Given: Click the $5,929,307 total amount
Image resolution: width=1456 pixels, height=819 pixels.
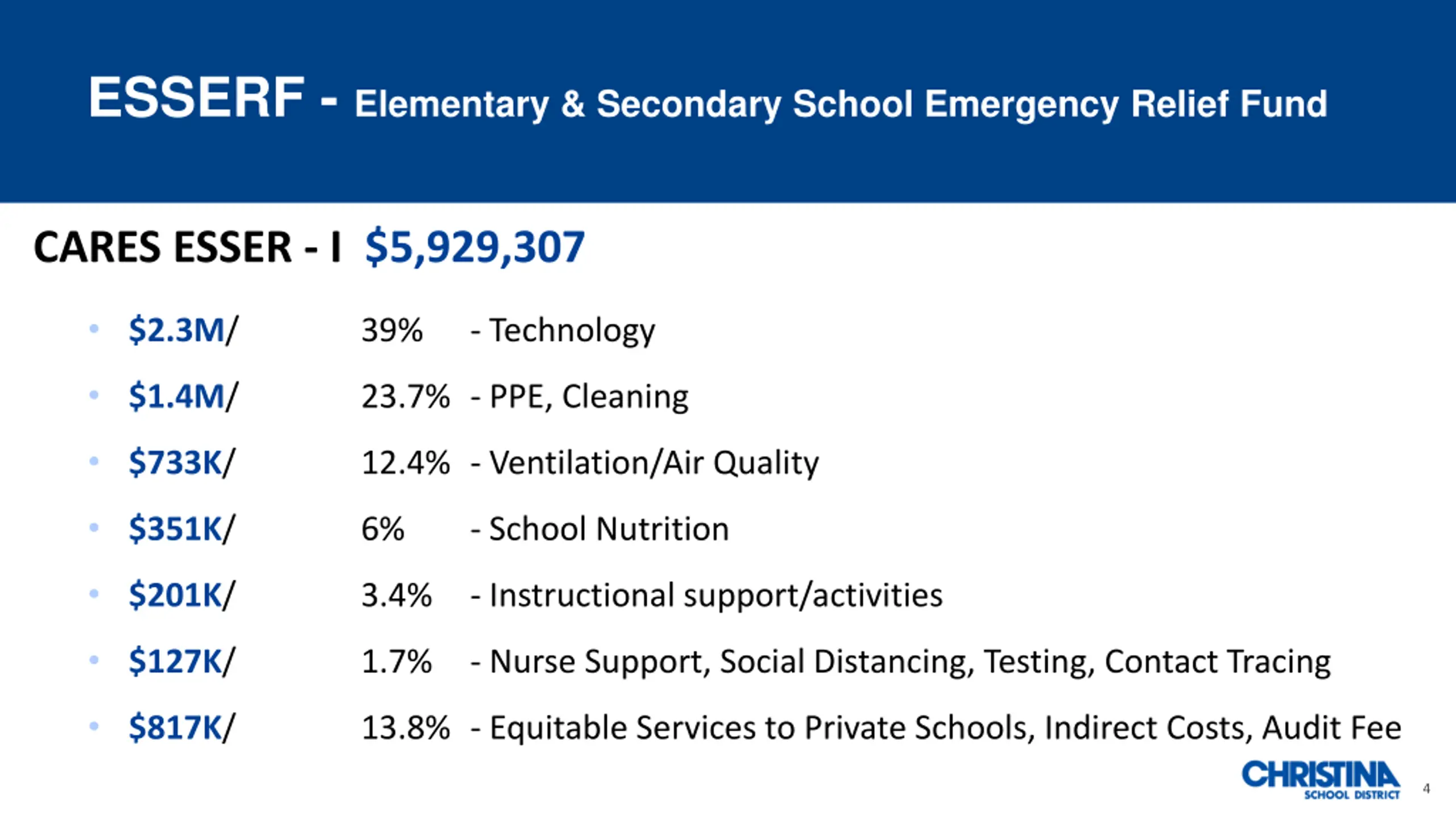Looking at the screenshot, I should 475,247.
